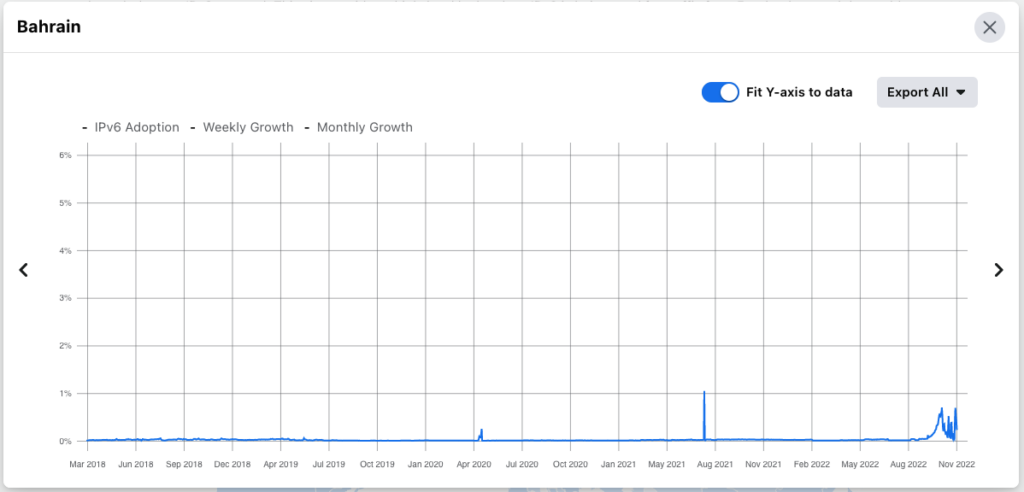The image size is (1024, 492).
Task: Go to next country with right arrow
Action: (x=997, y=270)
